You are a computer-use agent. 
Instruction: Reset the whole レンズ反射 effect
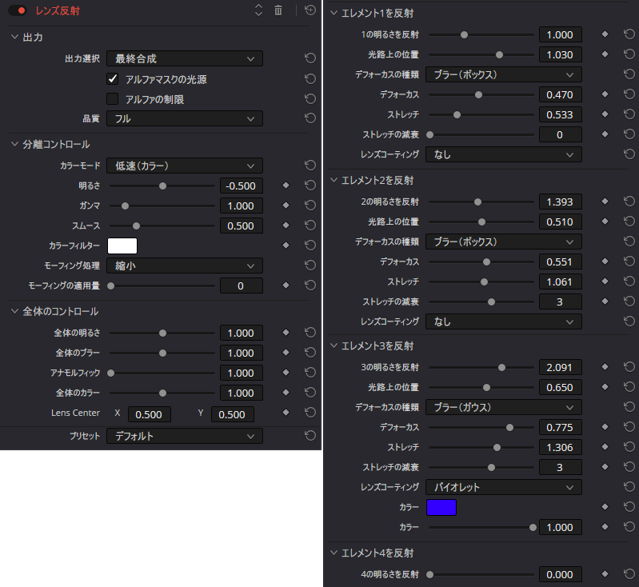(x=310, y=10)
